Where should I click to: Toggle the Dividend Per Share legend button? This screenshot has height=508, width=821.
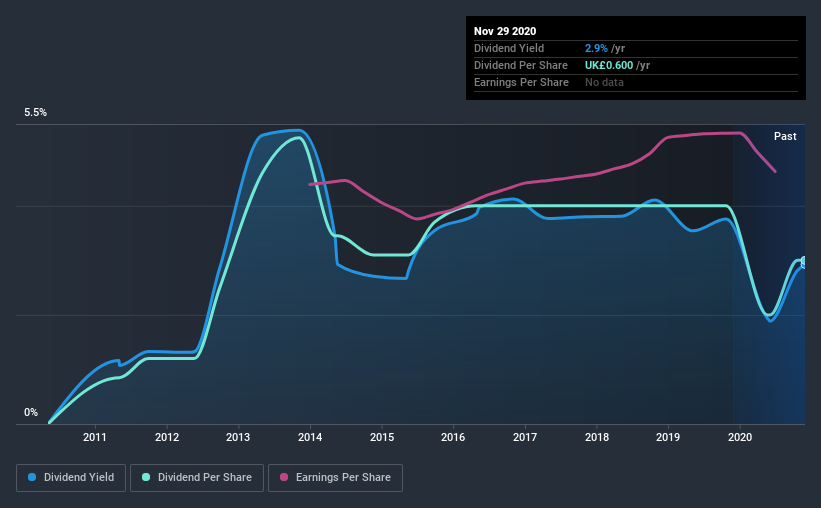tap(197, 478)
